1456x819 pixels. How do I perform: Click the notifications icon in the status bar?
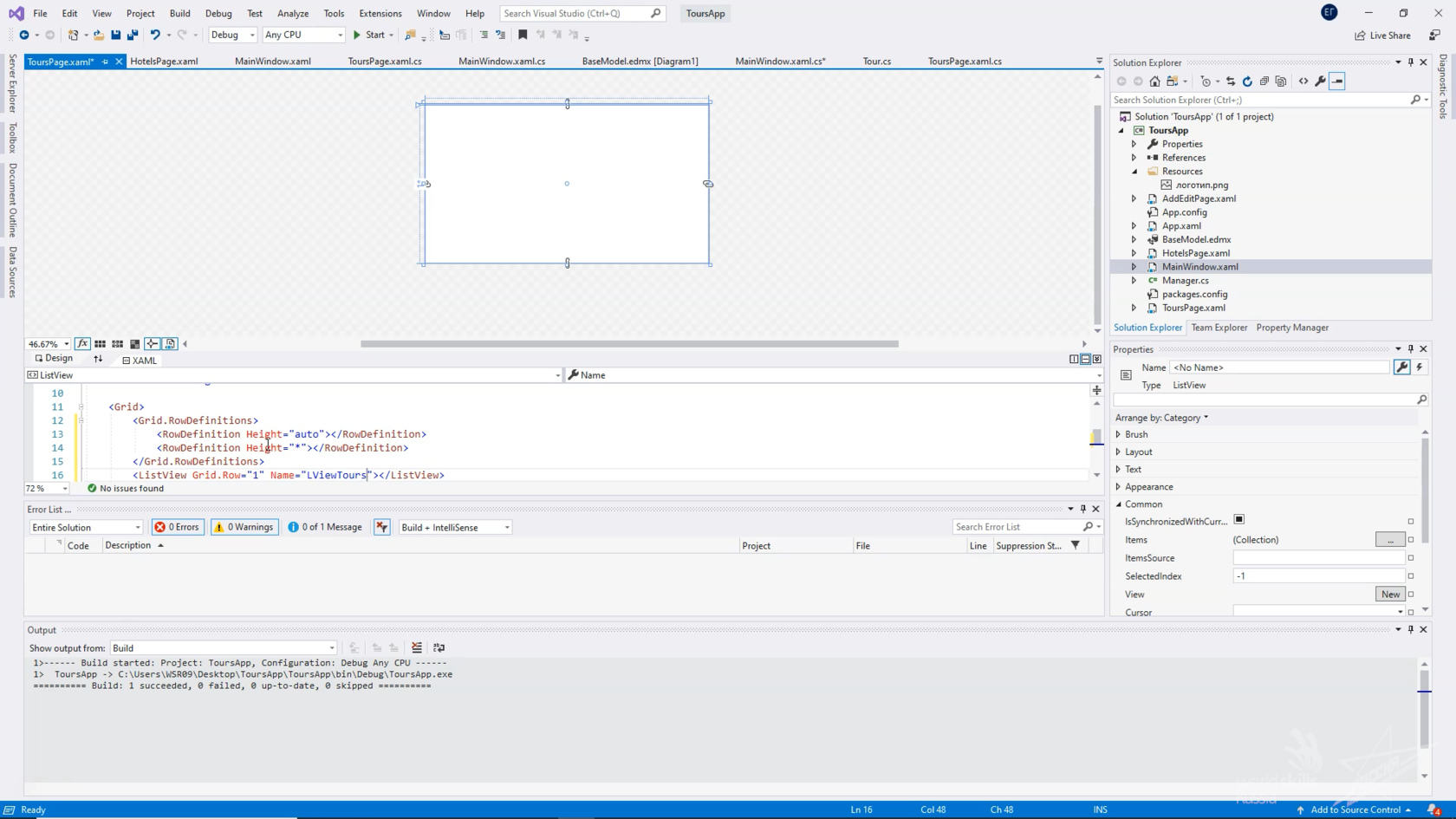point(1433,810)
